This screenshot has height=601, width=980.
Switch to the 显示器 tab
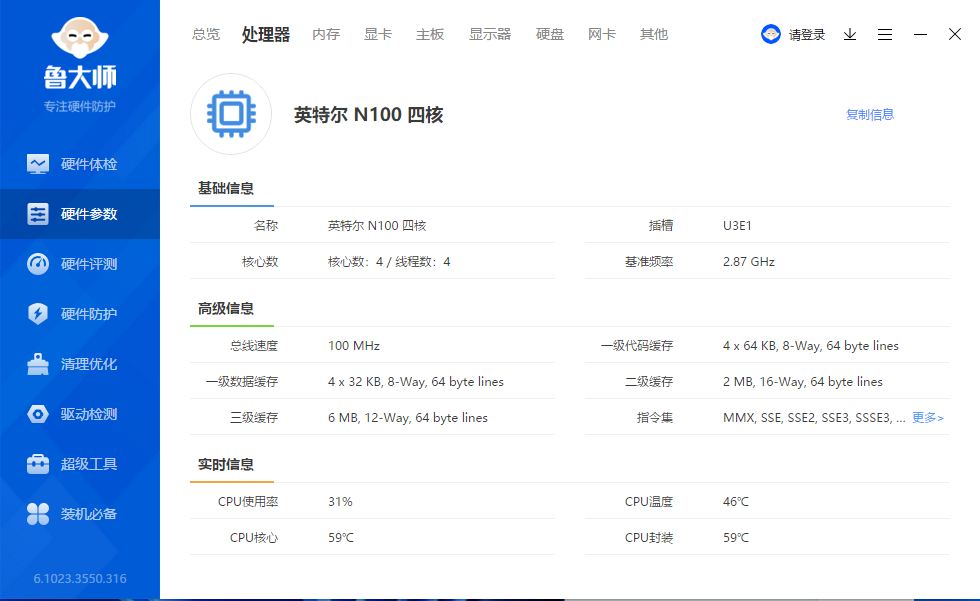(x=490, y=34)
